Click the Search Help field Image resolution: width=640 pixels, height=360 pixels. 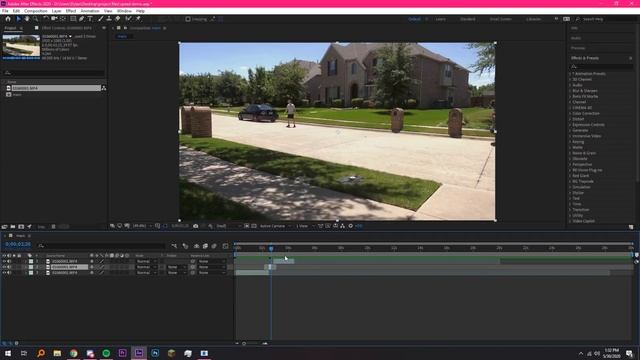point(606,19)
